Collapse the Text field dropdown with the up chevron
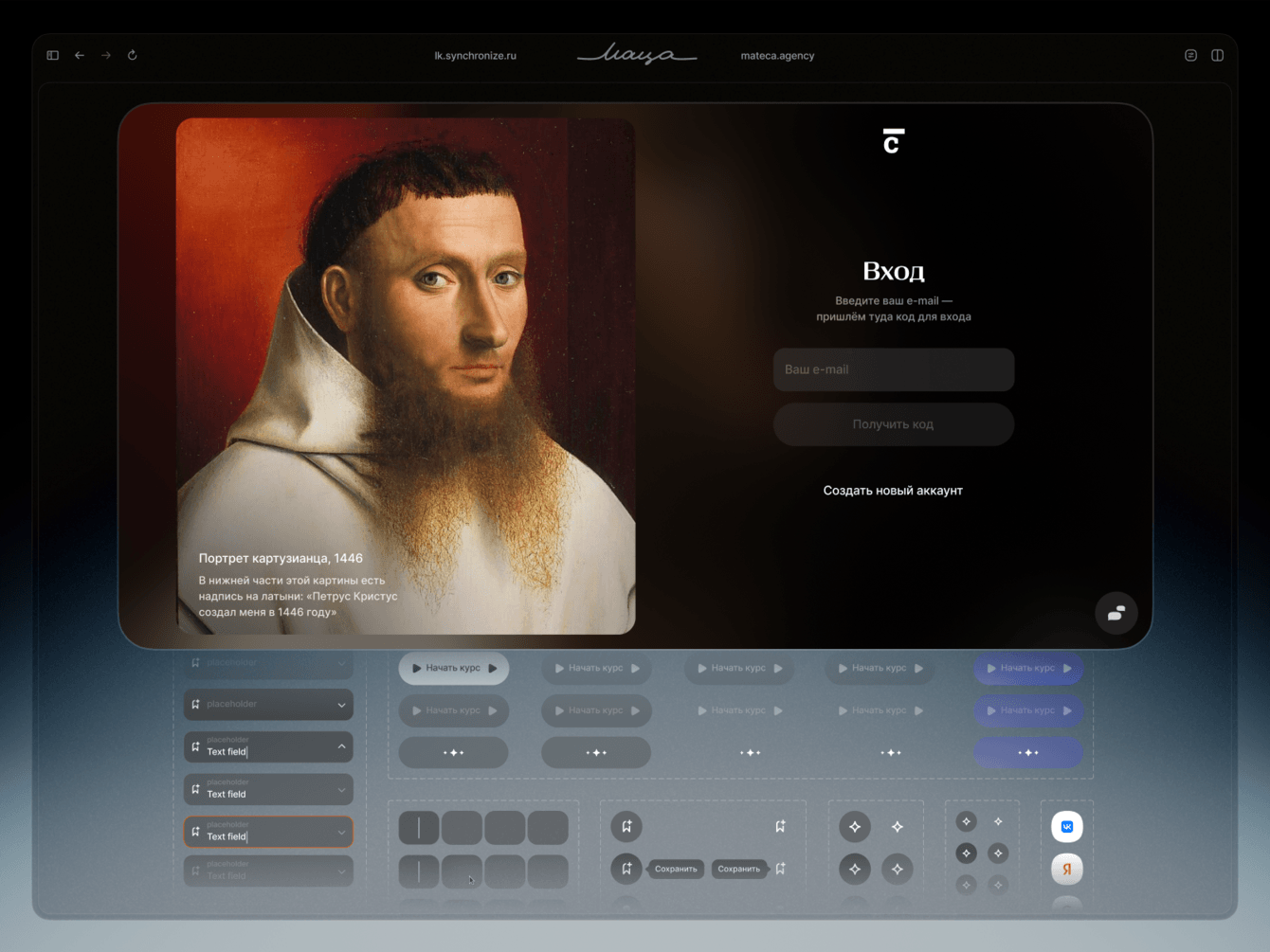 (x=341, y=746)
